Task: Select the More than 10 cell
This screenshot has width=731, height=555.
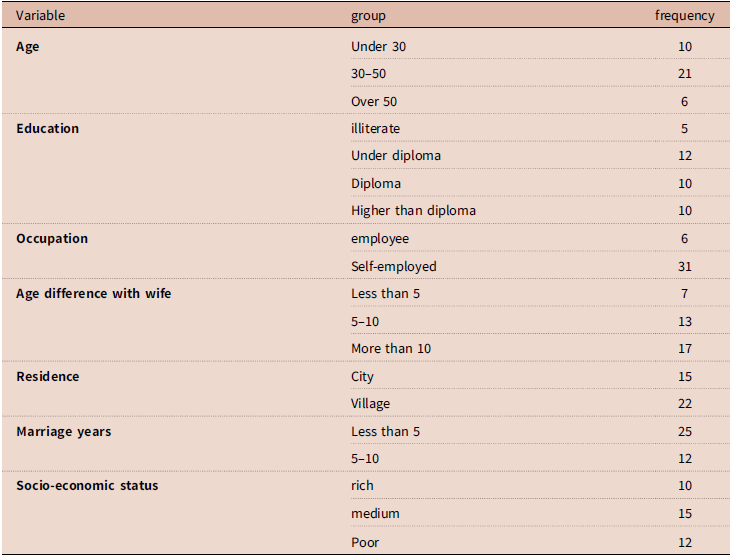Action: tap(391, 348)
